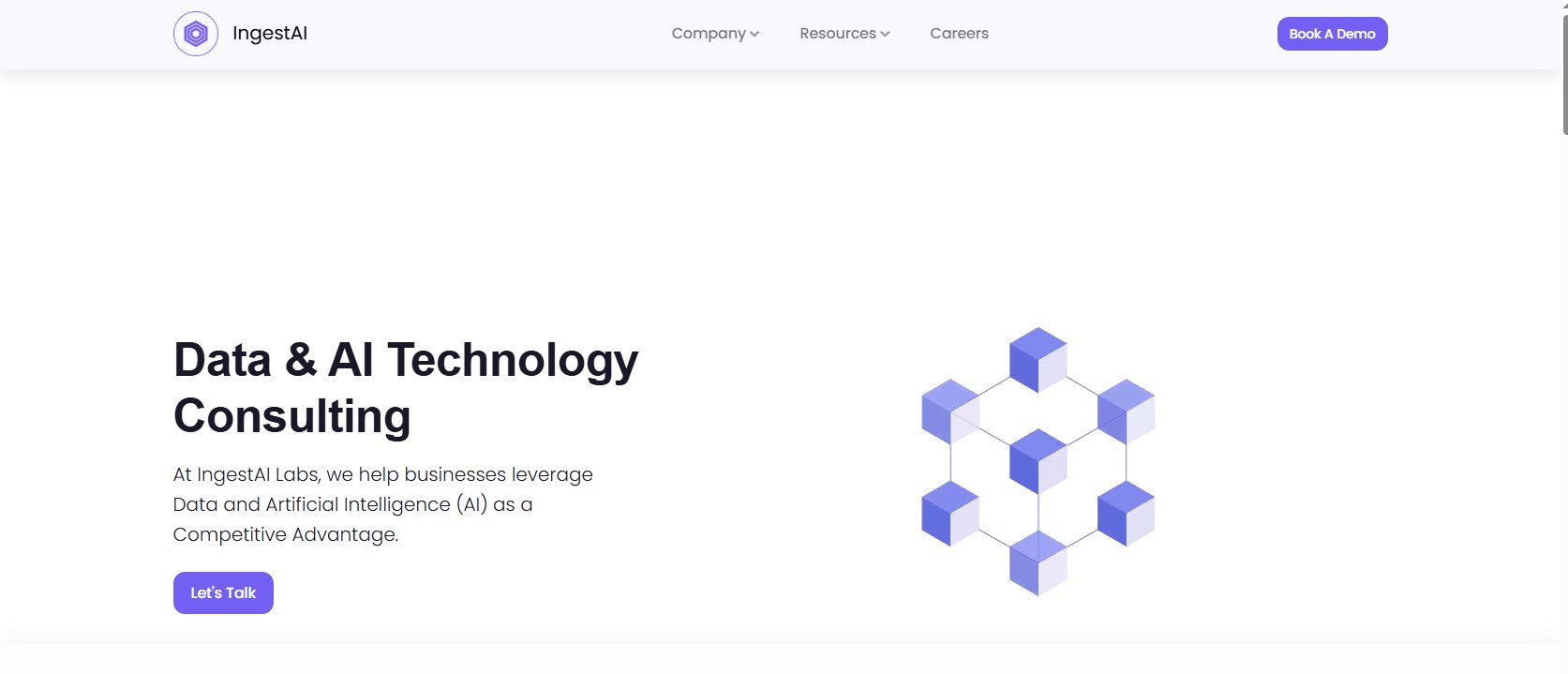1568x674 pixels.
Task: Click the IngestAI hexagon logo icon
Action: point(195,34)
